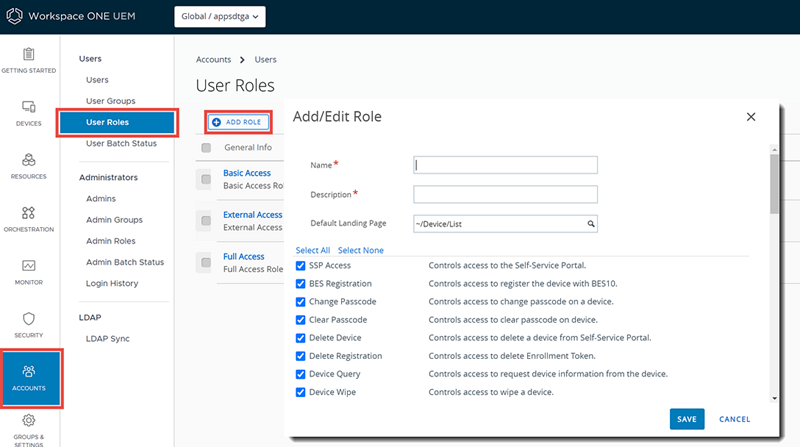Open Admins under Administrators

tap(101, 198)
